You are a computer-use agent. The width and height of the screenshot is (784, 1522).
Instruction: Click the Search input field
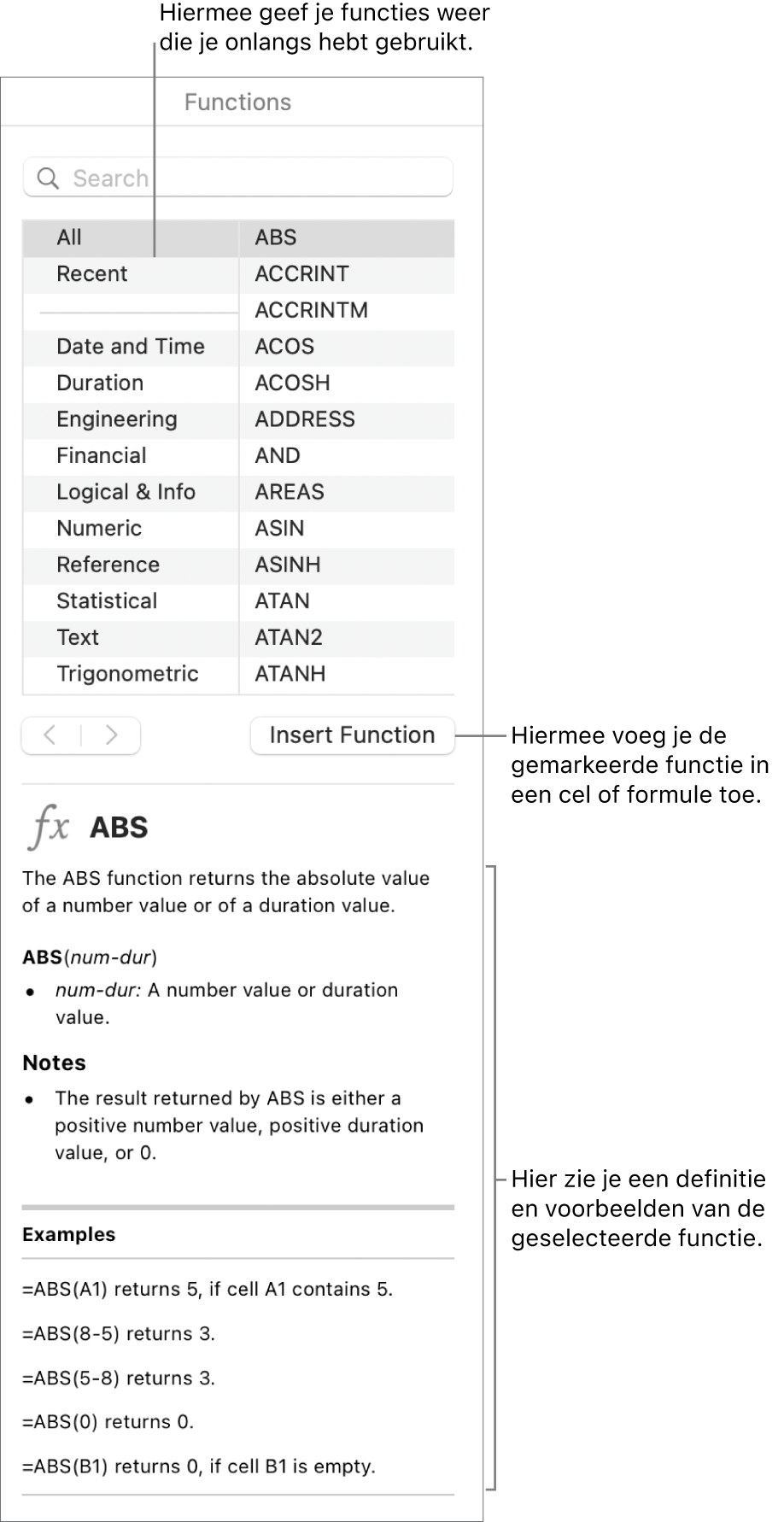256,179
